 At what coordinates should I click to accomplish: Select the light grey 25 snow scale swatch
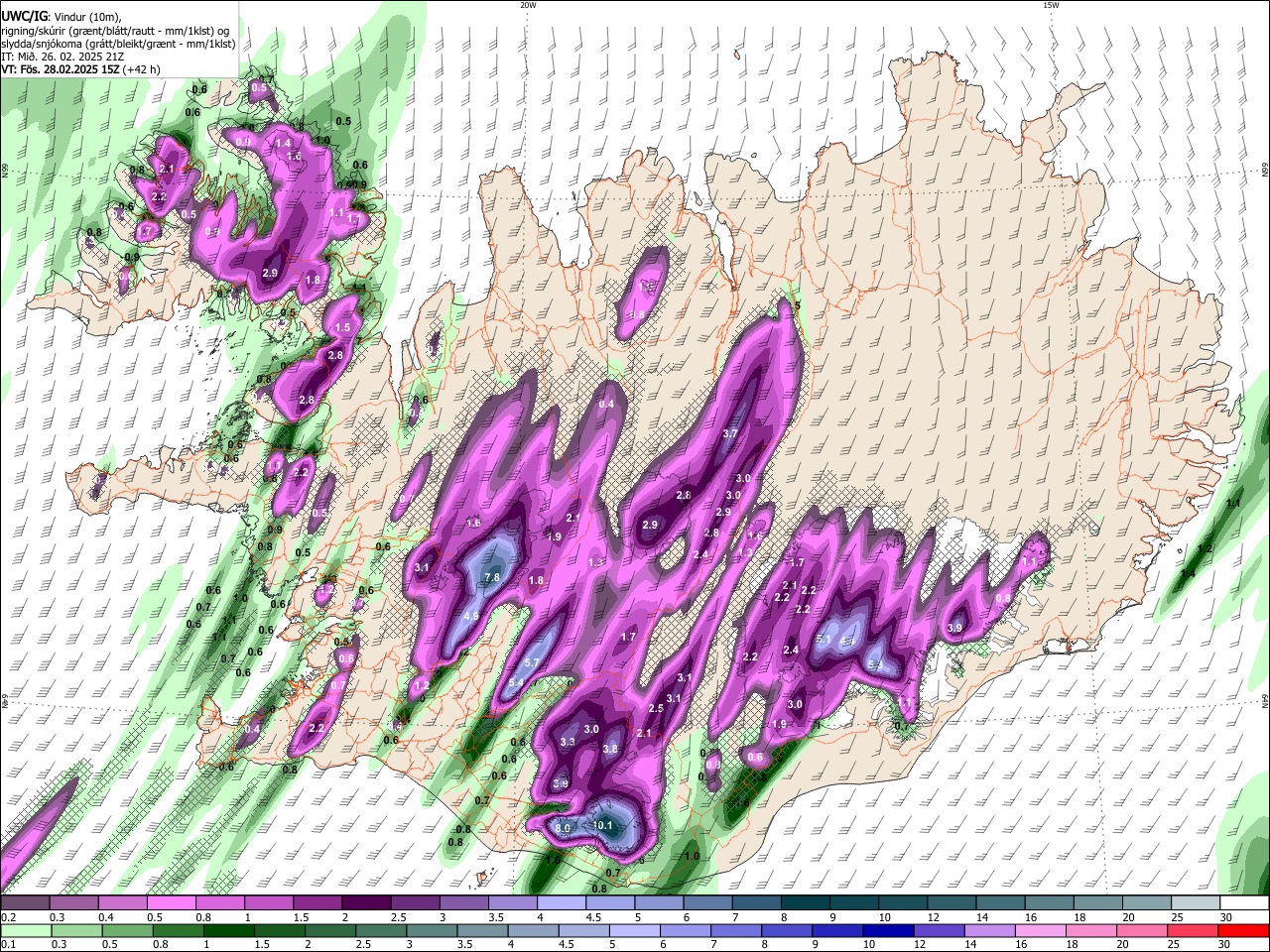tap(1196, 902)
